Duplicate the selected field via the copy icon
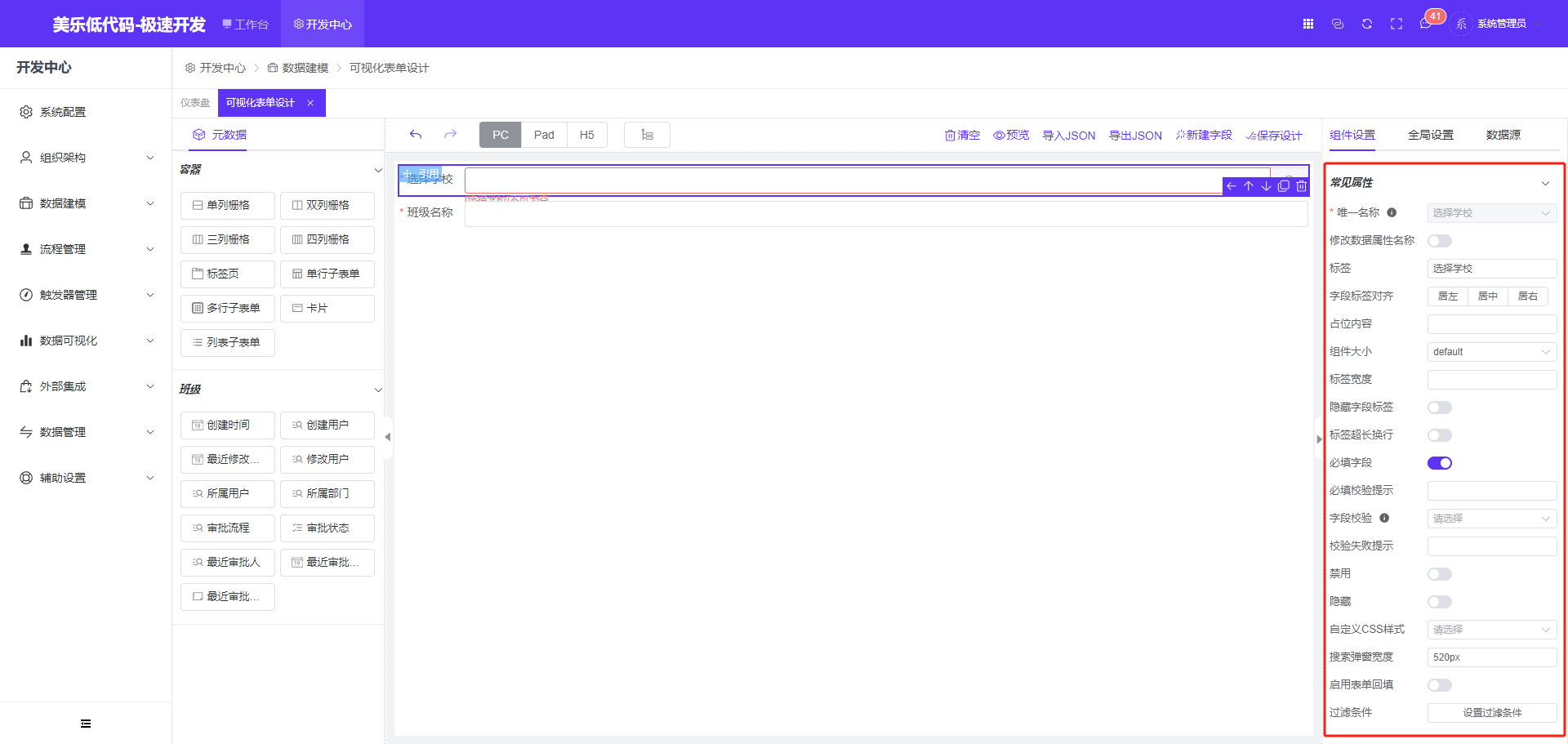1568x744 pixels. click(1283, 186)
